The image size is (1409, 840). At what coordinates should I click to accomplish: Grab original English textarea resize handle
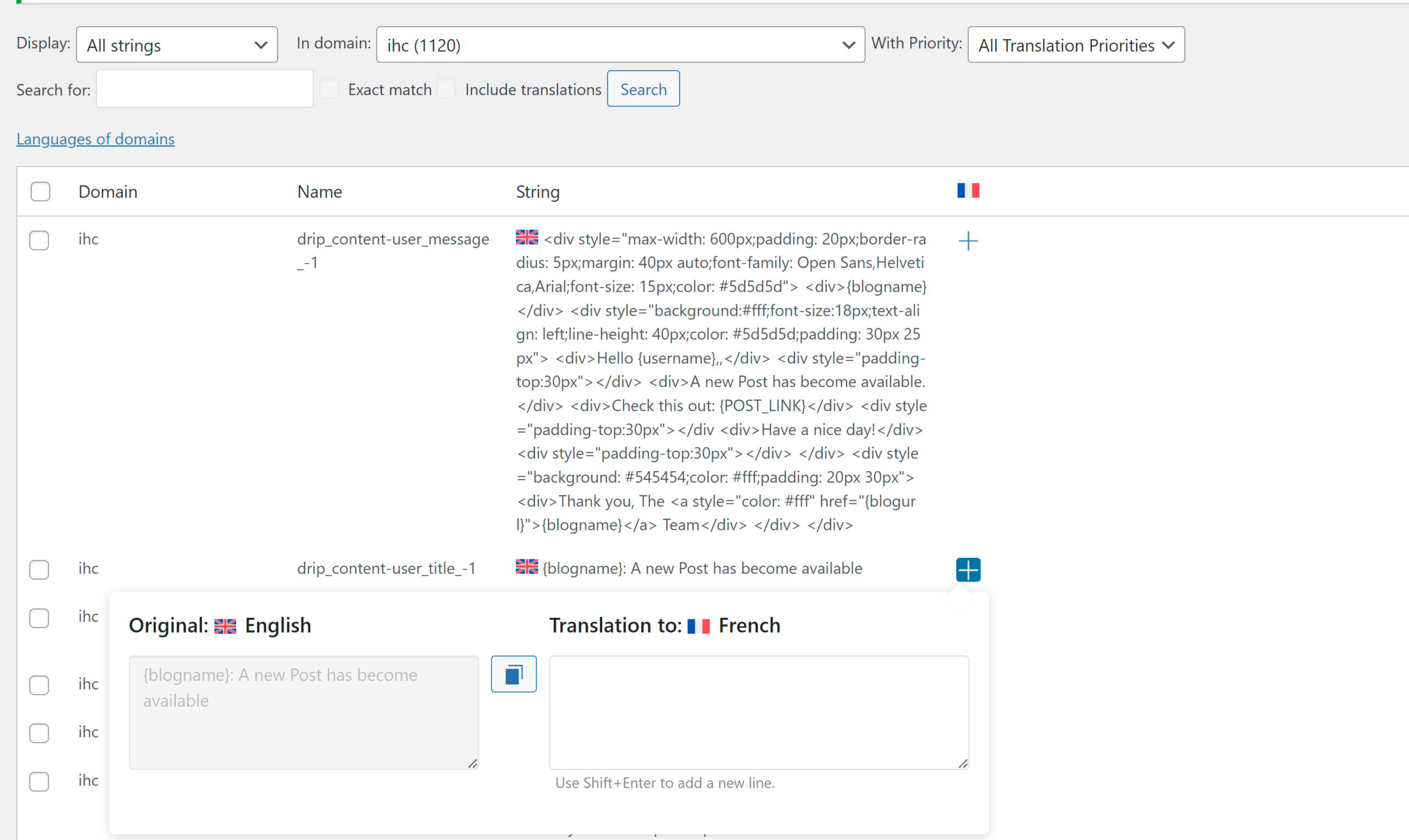pos(473,764)
